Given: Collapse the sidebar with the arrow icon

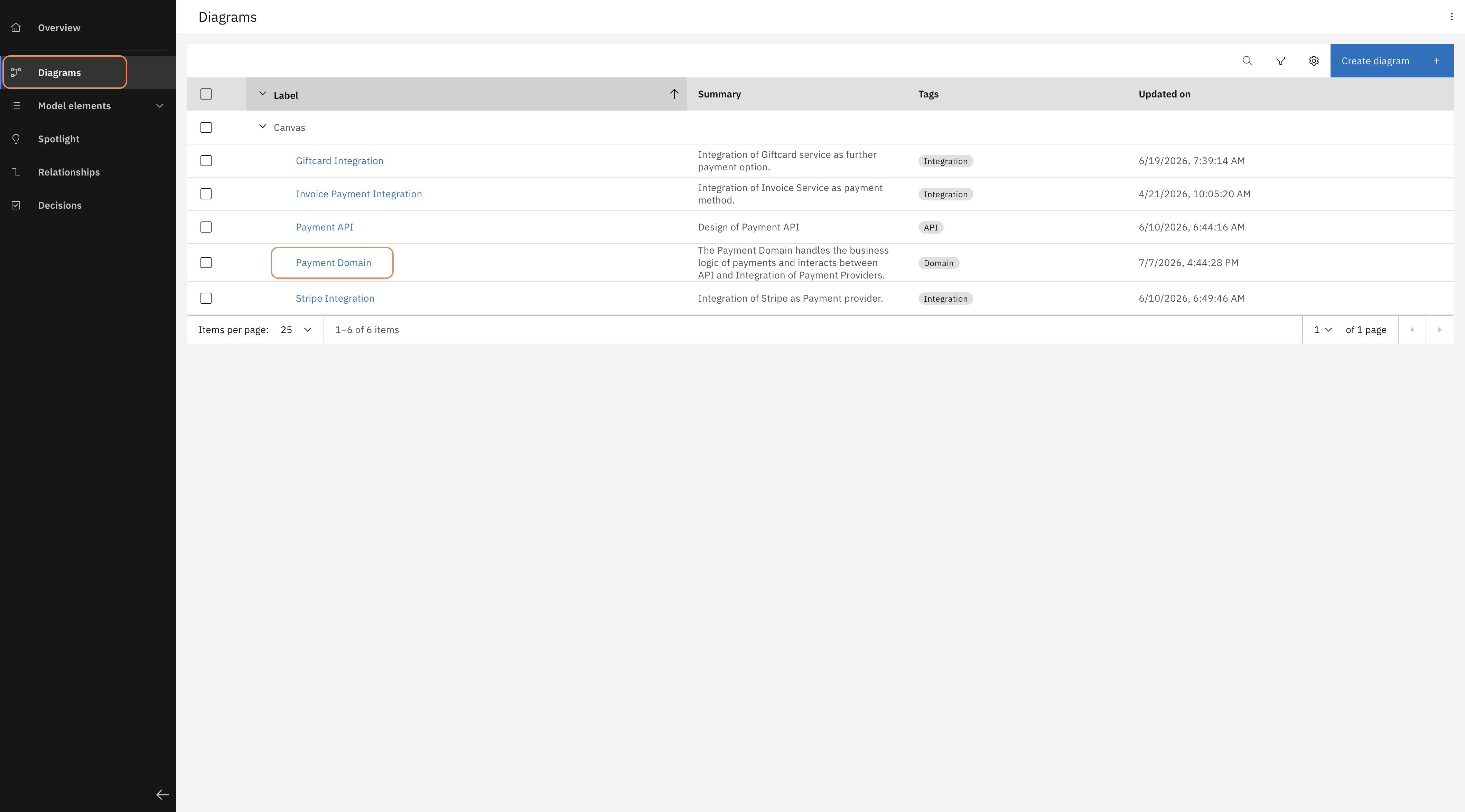Looking at the screenshot, I should point(162,794).
